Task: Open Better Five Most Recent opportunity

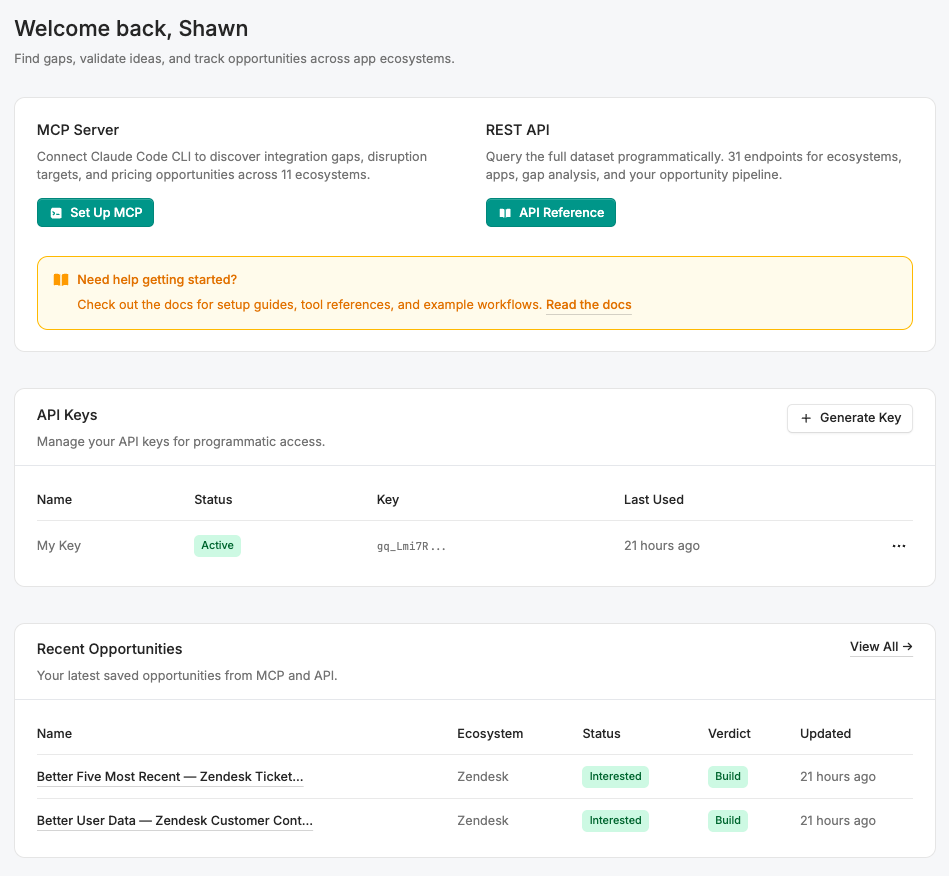Action: tap(170, 777)
